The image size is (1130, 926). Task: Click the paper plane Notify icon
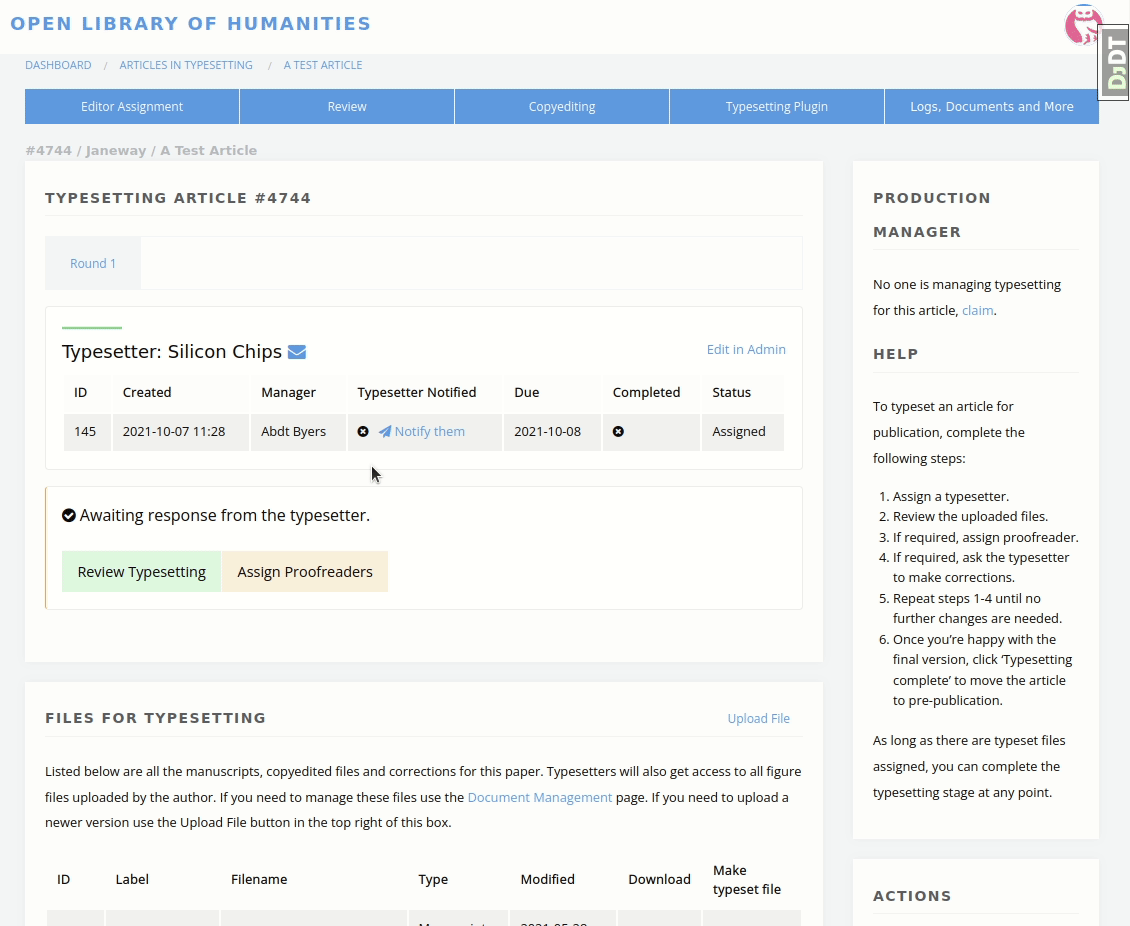[x=384, y=432]
